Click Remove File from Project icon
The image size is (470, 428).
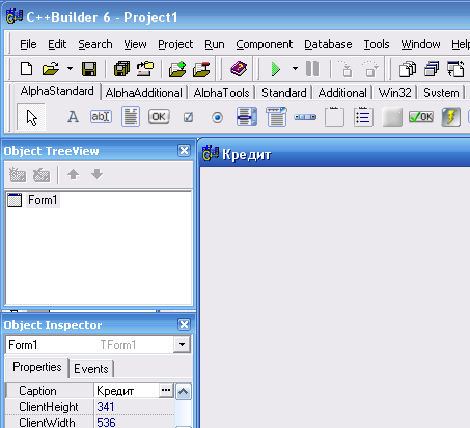(202, 69)
